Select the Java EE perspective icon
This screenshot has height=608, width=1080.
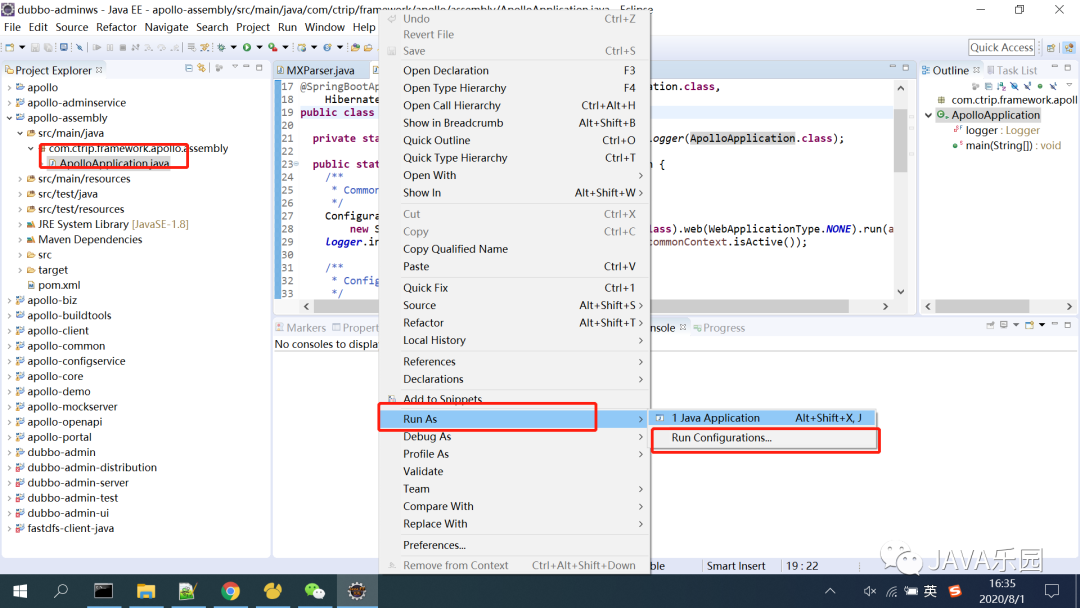pos(1069,48)
